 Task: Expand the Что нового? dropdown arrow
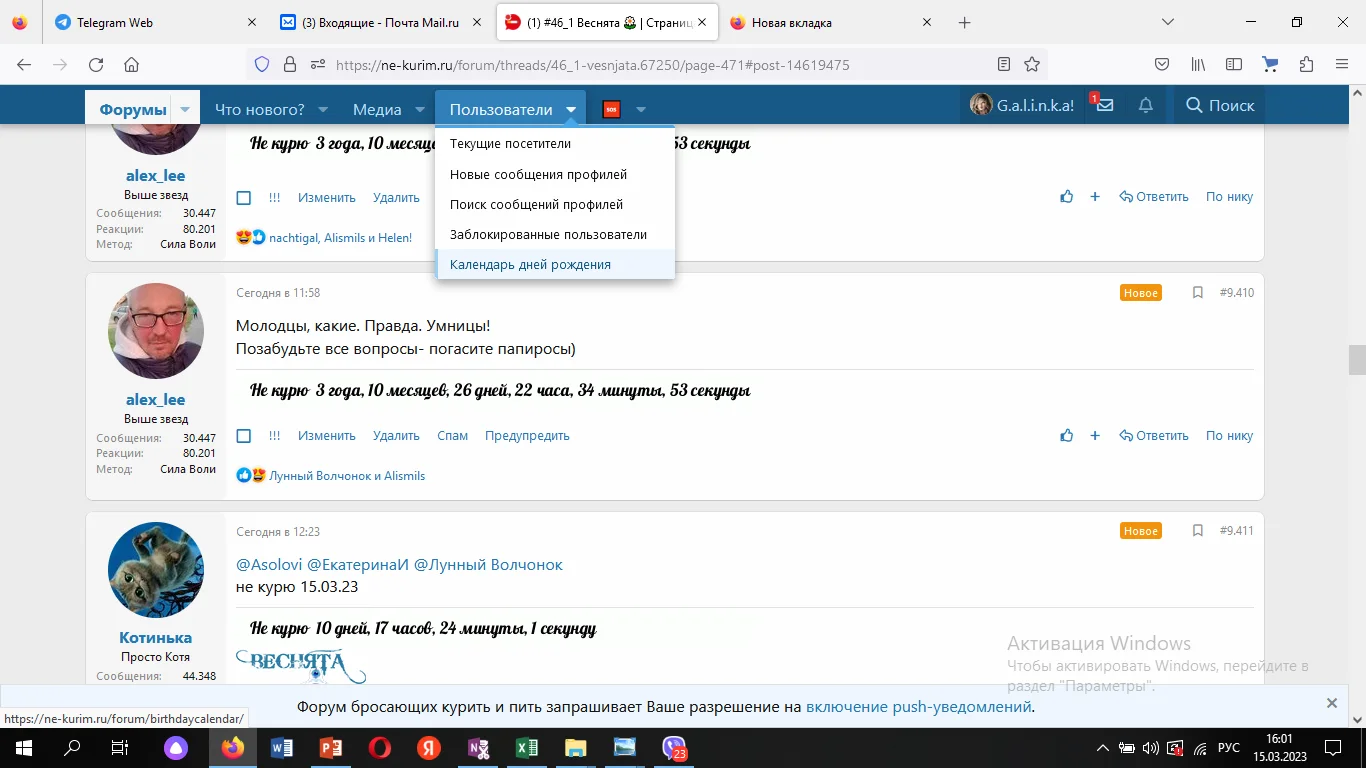tap(323, 109)
